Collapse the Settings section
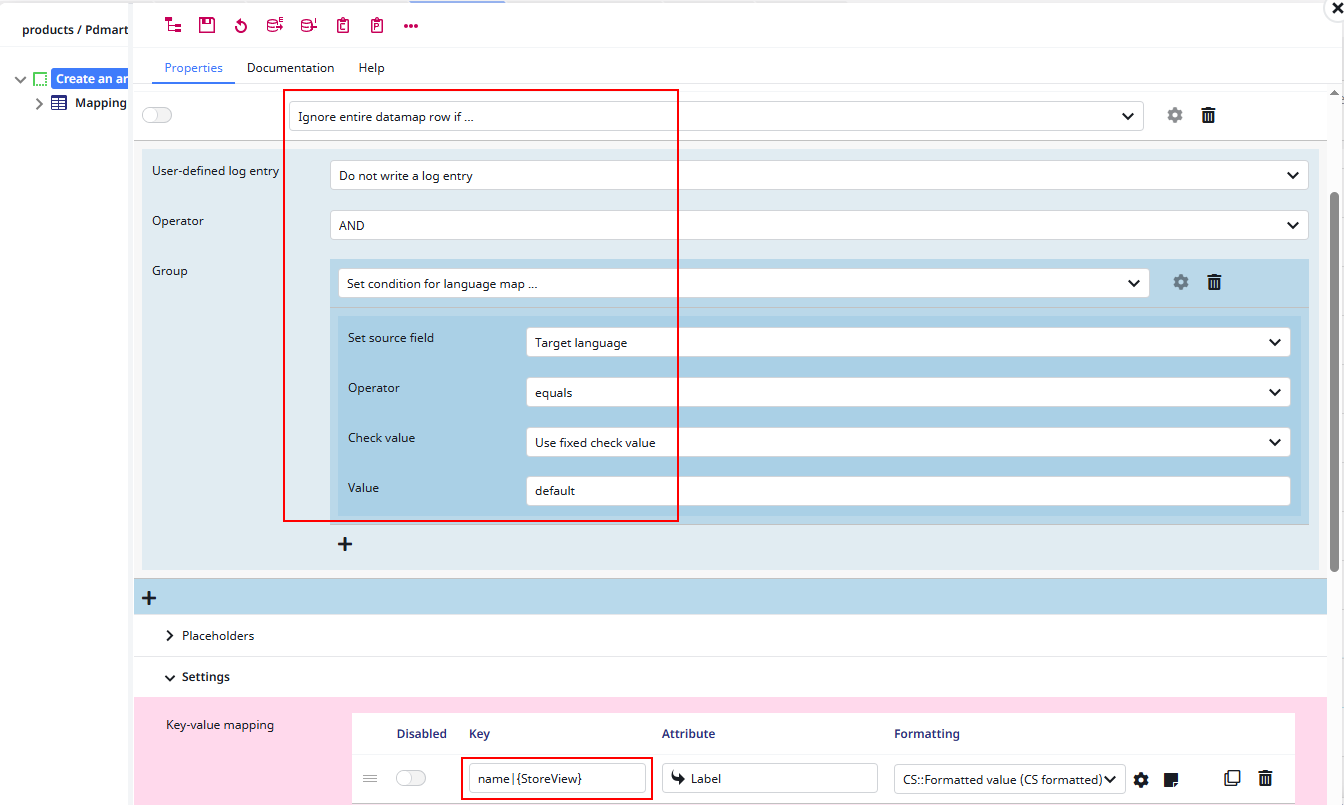Screen dimensions: 1344x805 (170, 677)
